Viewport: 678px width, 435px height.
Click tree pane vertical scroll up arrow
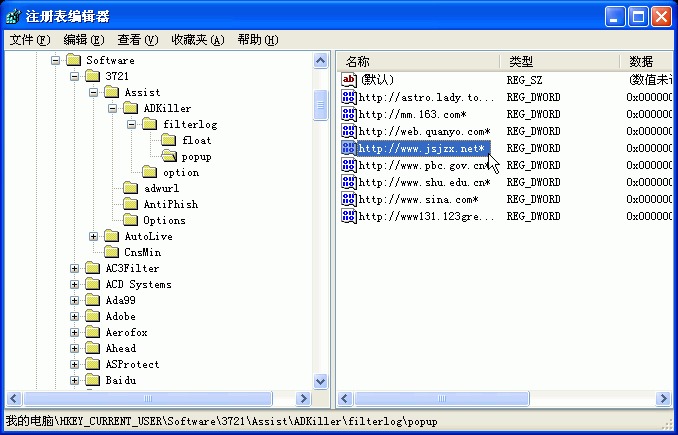[x=320, y=61]
